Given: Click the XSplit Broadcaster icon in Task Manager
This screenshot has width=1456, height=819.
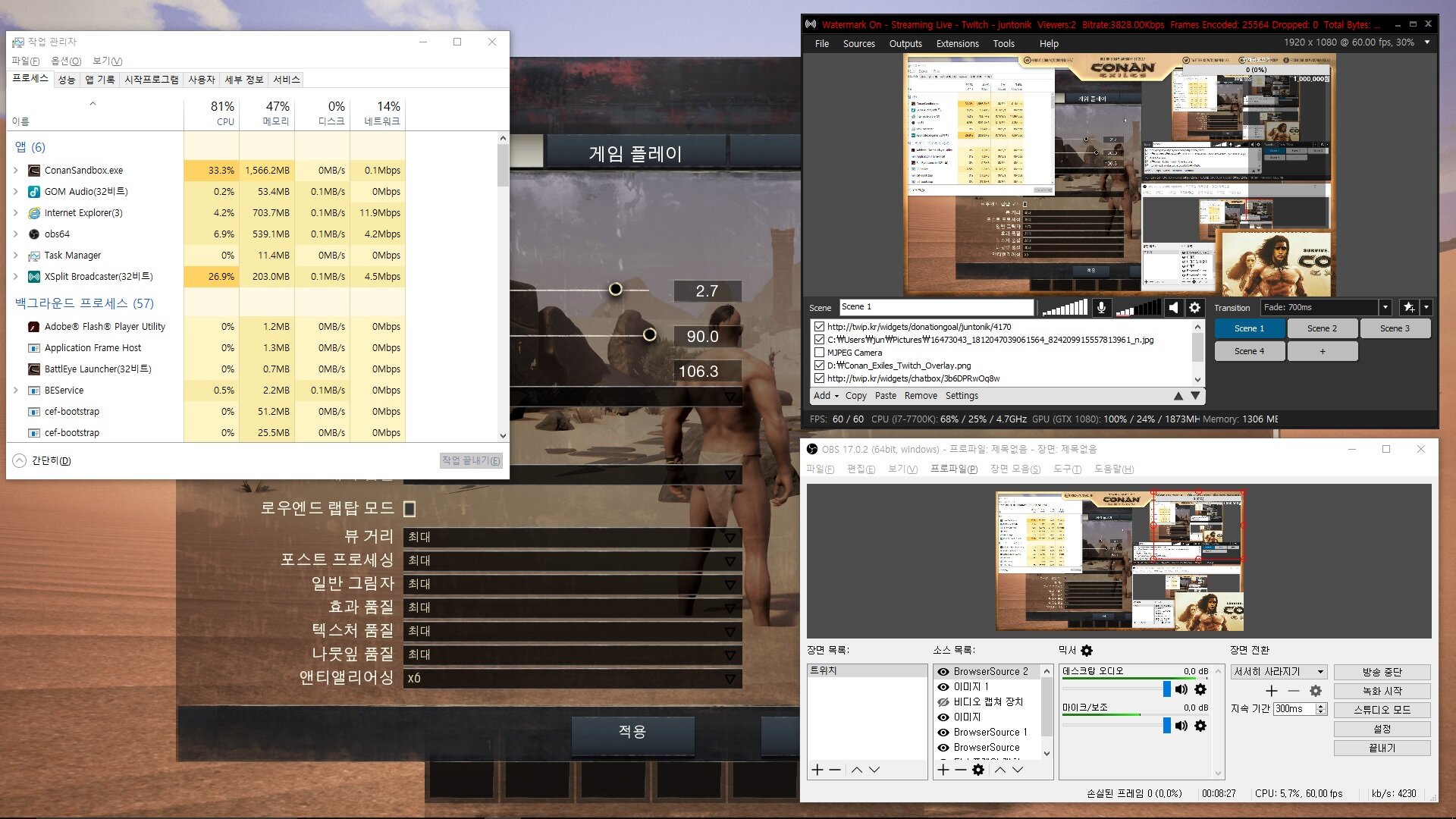Looking at the screenshot, I should click(x=34, y=277).
